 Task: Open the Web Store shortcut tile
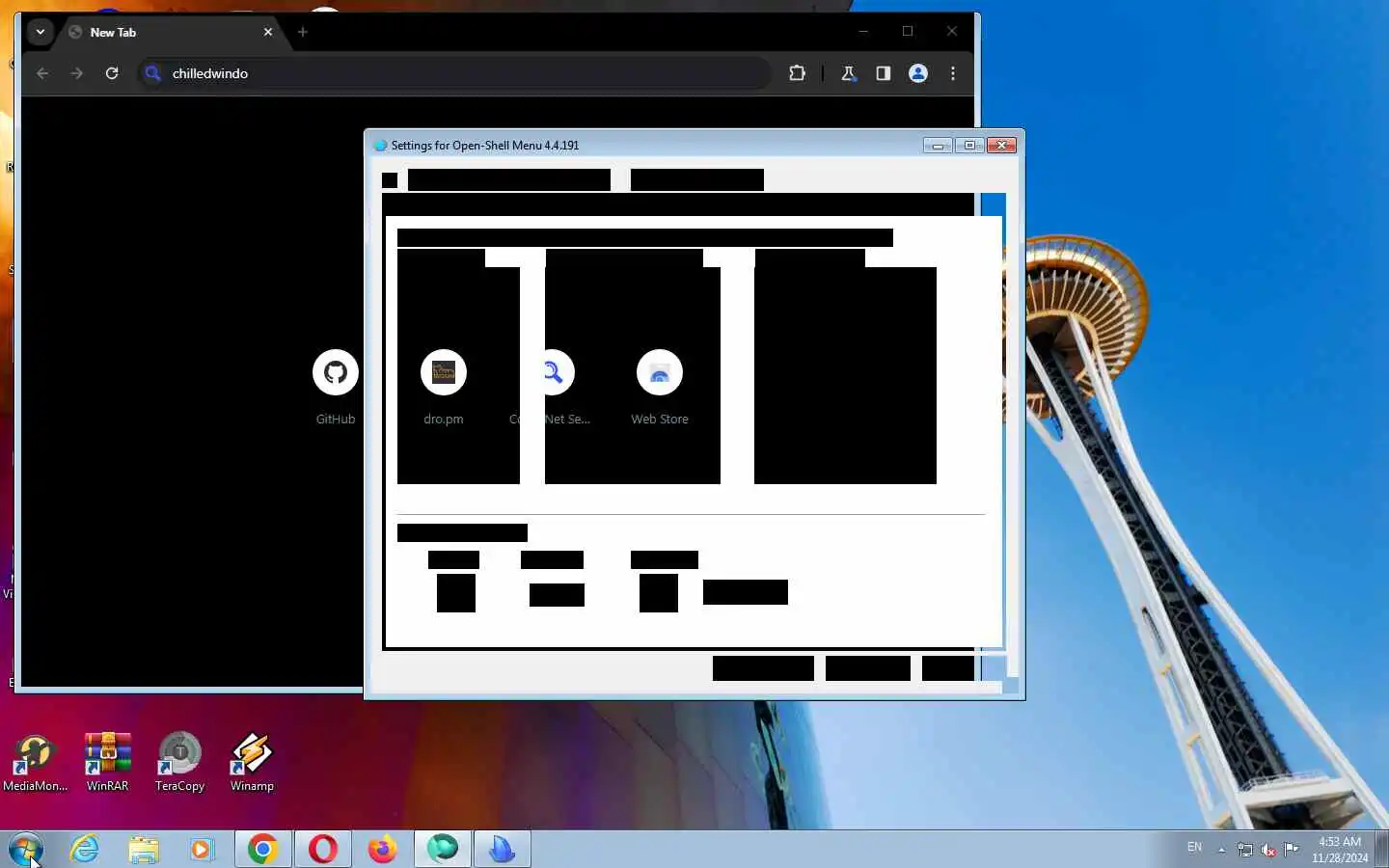660,387
